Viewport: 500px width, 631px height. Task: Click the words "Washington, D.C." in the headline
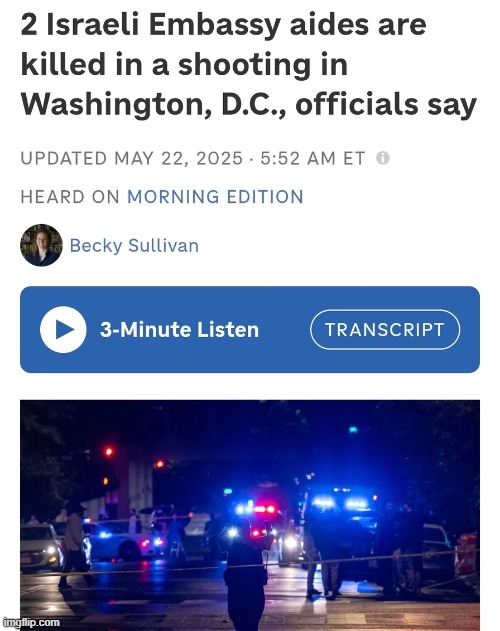coord(153,105)
